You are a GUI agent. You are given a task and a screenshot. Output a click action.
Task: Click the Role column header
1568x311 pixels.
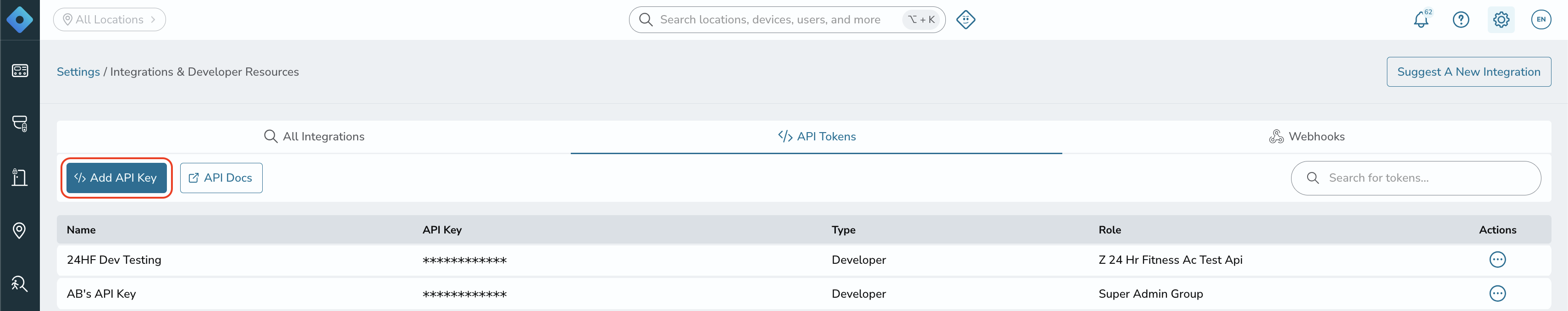pos(1109,230)
